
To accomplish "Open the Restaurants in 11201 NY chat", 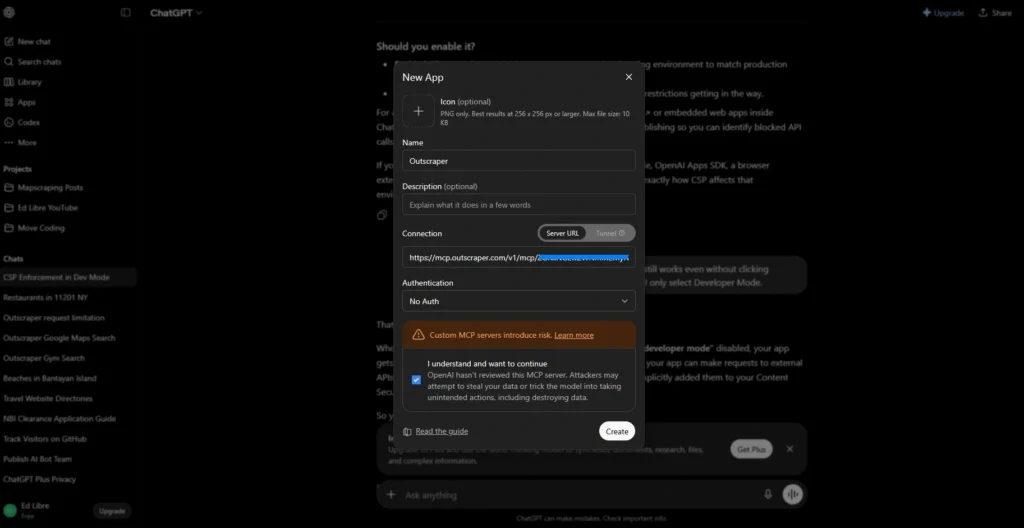I will tap(46, 297).
